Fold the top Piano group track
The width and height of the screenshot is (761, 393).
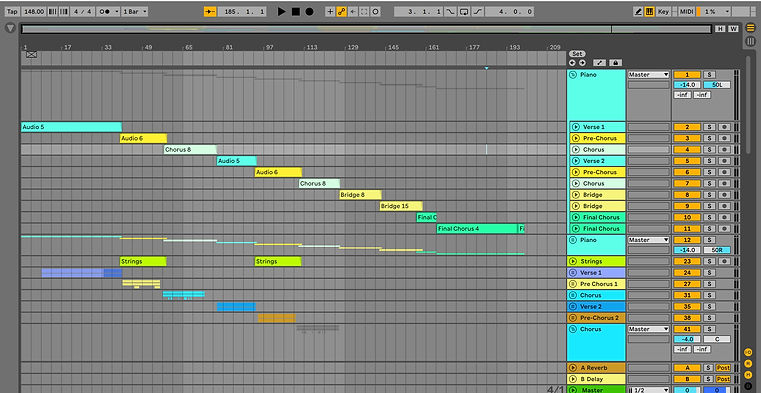pos(573,75)
